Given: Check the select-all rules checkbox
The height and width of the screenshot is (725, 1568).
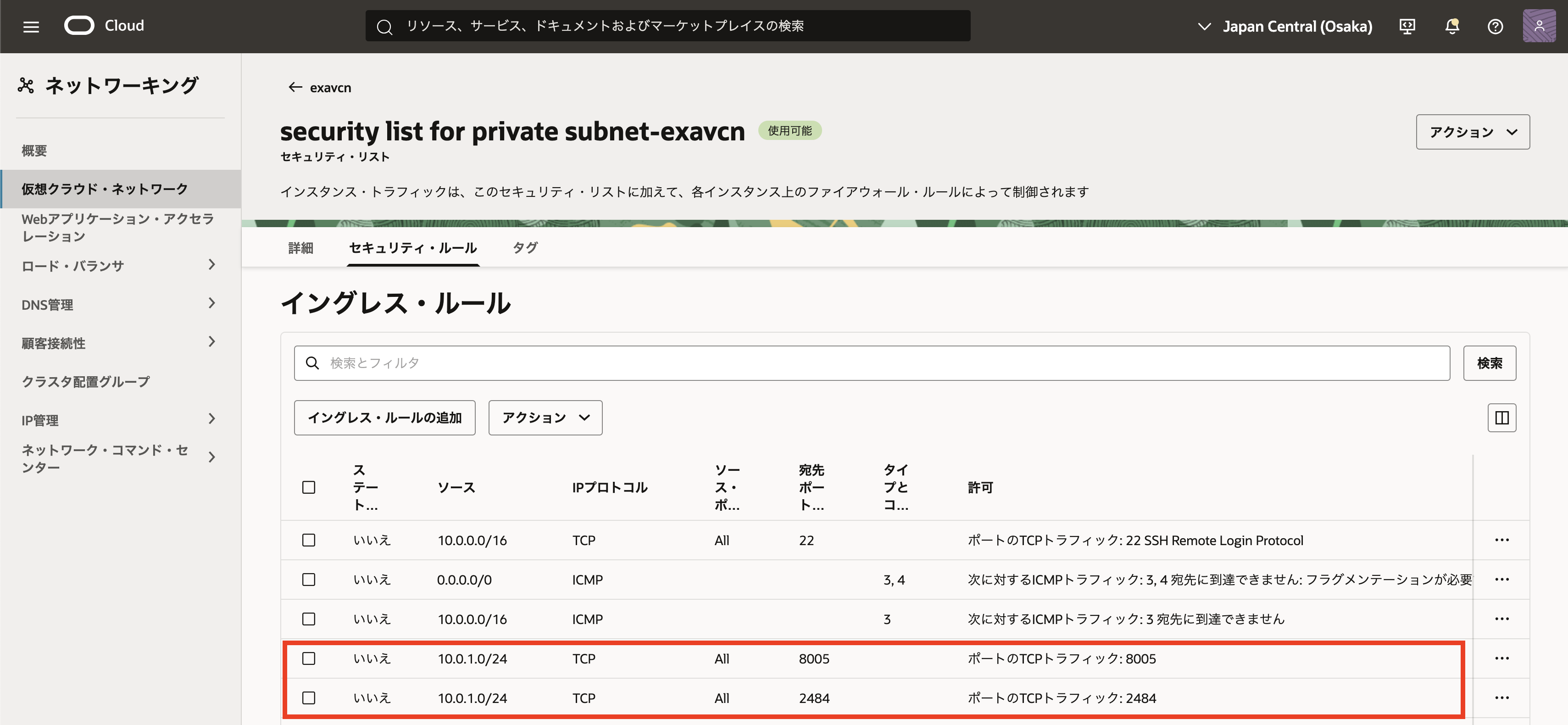Looking at the screenshot, I should pyautogui.click(x=309, y=487).
